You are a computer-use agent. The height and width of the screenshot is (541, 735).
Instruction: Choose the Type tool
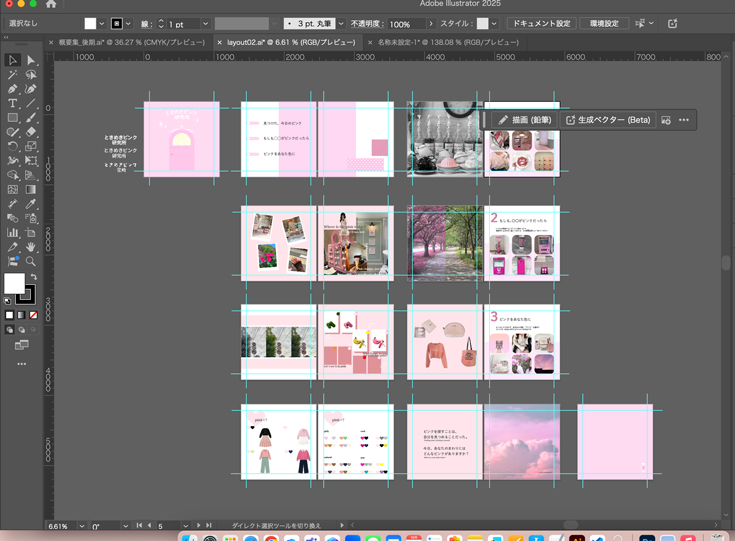coord(13,103)
